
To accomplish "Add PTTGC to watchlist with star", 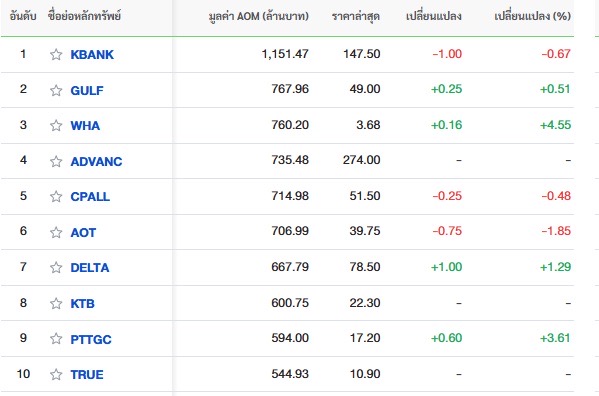I will click(x=56, y=339).
